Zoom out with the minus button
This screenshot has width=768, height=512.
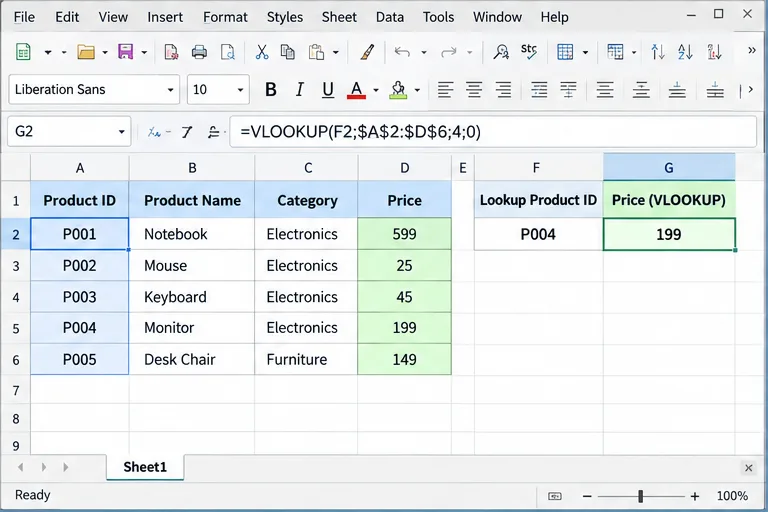587,496
